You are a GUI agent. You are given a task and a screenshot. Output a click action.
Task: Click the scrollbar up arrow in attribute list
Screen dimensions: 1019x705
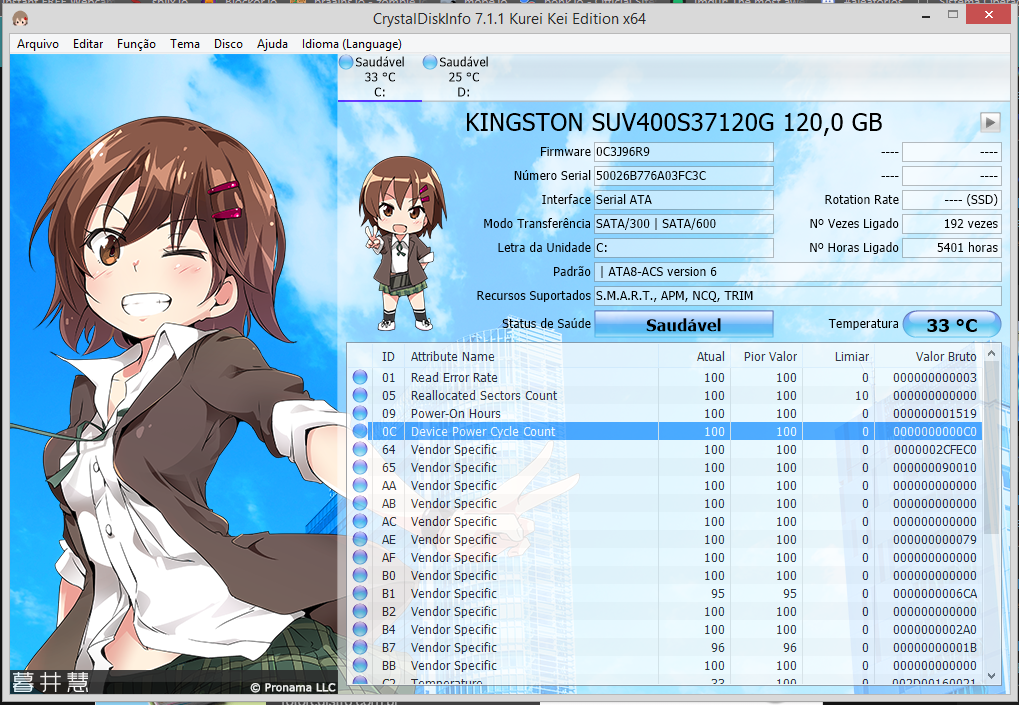coord(992,354)
